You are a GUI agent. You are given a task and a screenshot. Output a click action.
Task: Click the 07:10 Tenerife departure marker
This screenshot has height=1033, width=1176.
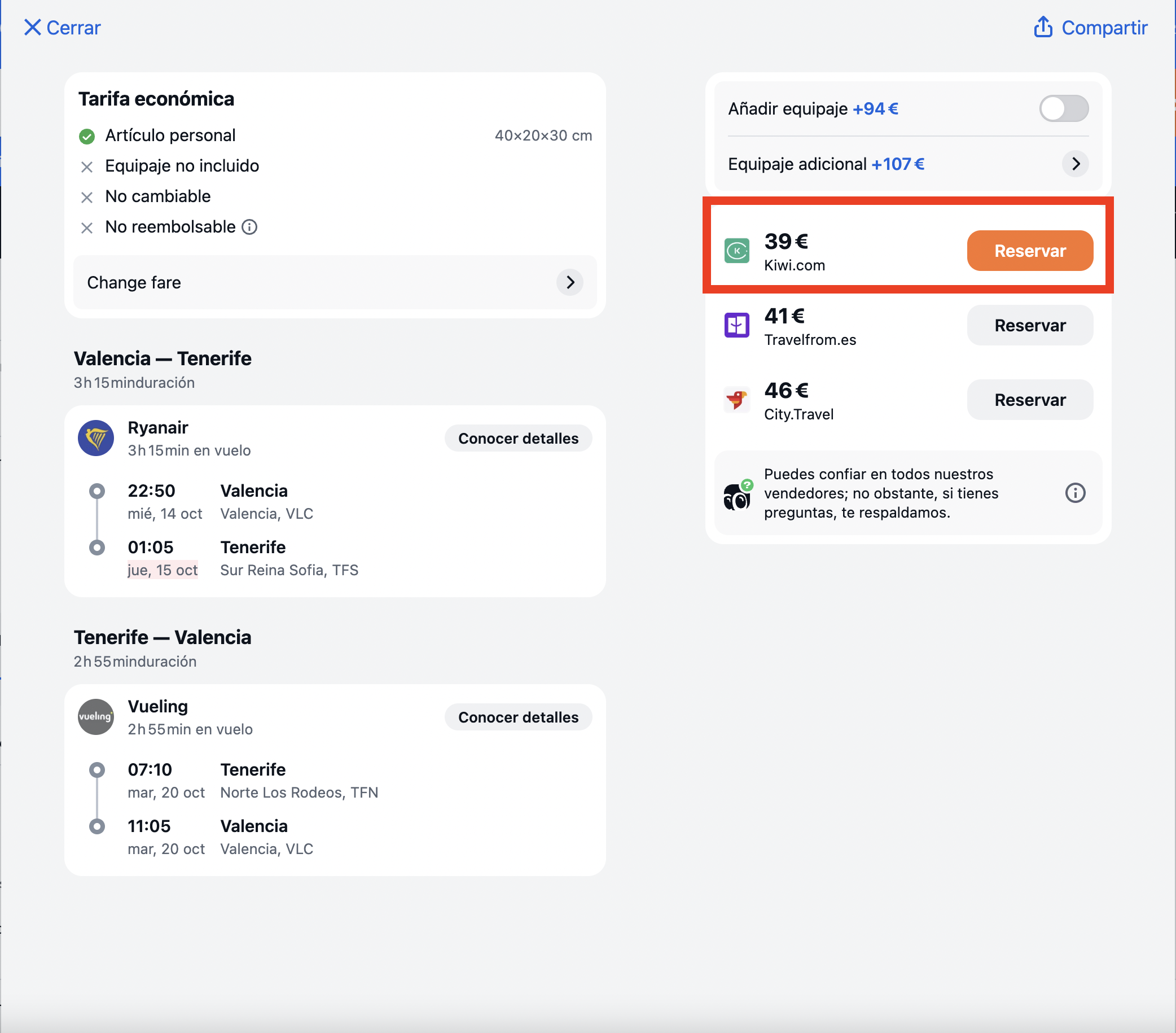(x=96, y=769)
